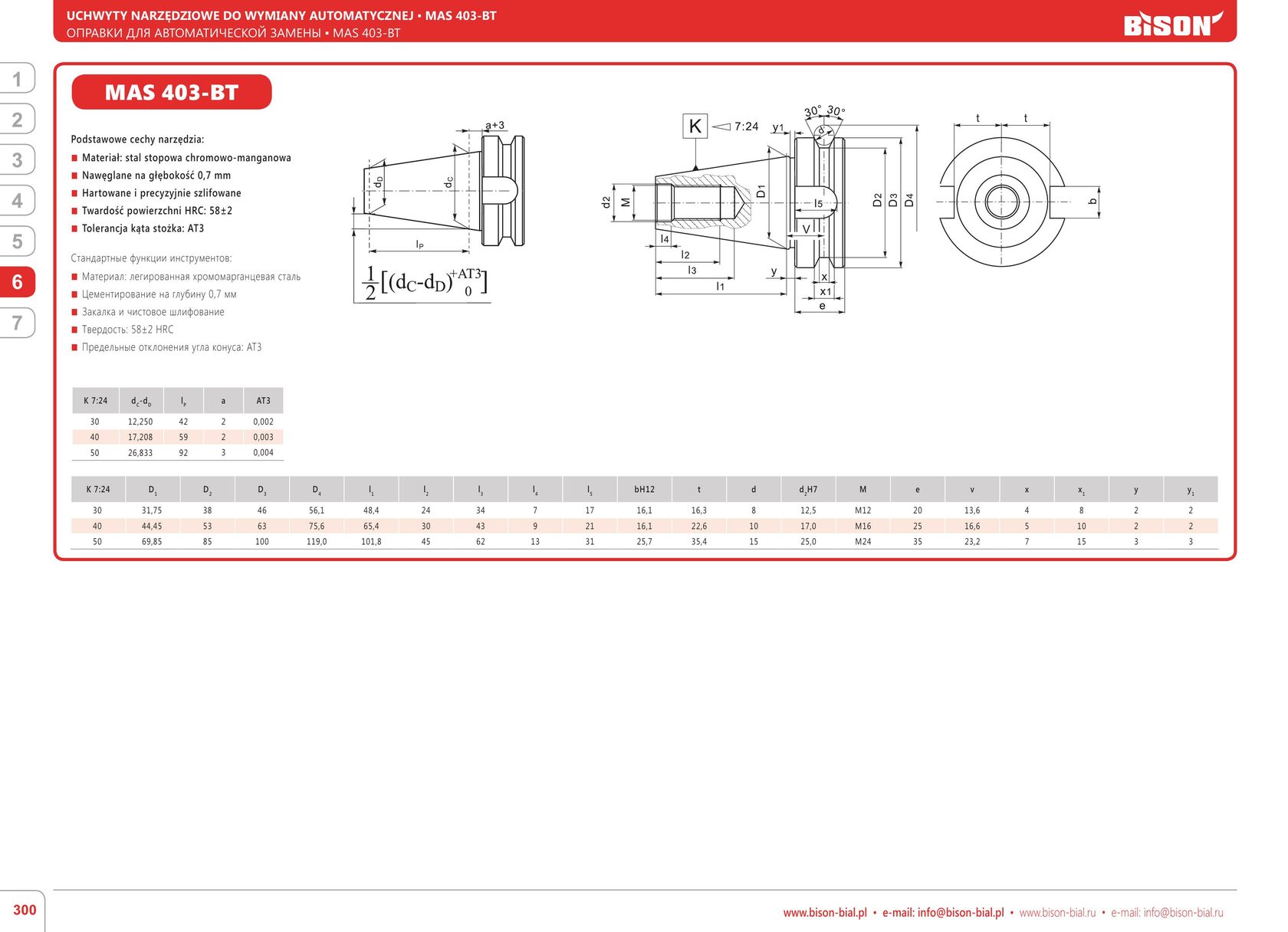The width and height of the screenshot is (1288, 932).
Task: Open section tab 7 on the left edge
Action: click(x=17, y=323)
